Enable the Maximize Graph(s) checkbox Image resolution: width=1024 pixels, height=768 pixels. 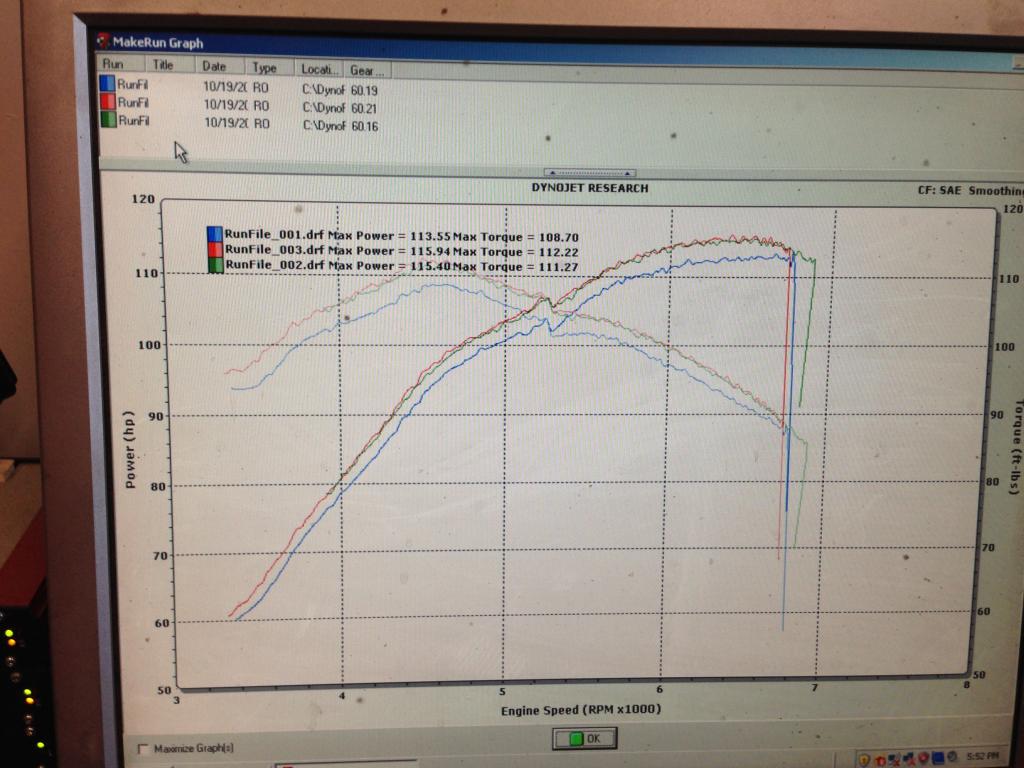(x=143, y=748)
